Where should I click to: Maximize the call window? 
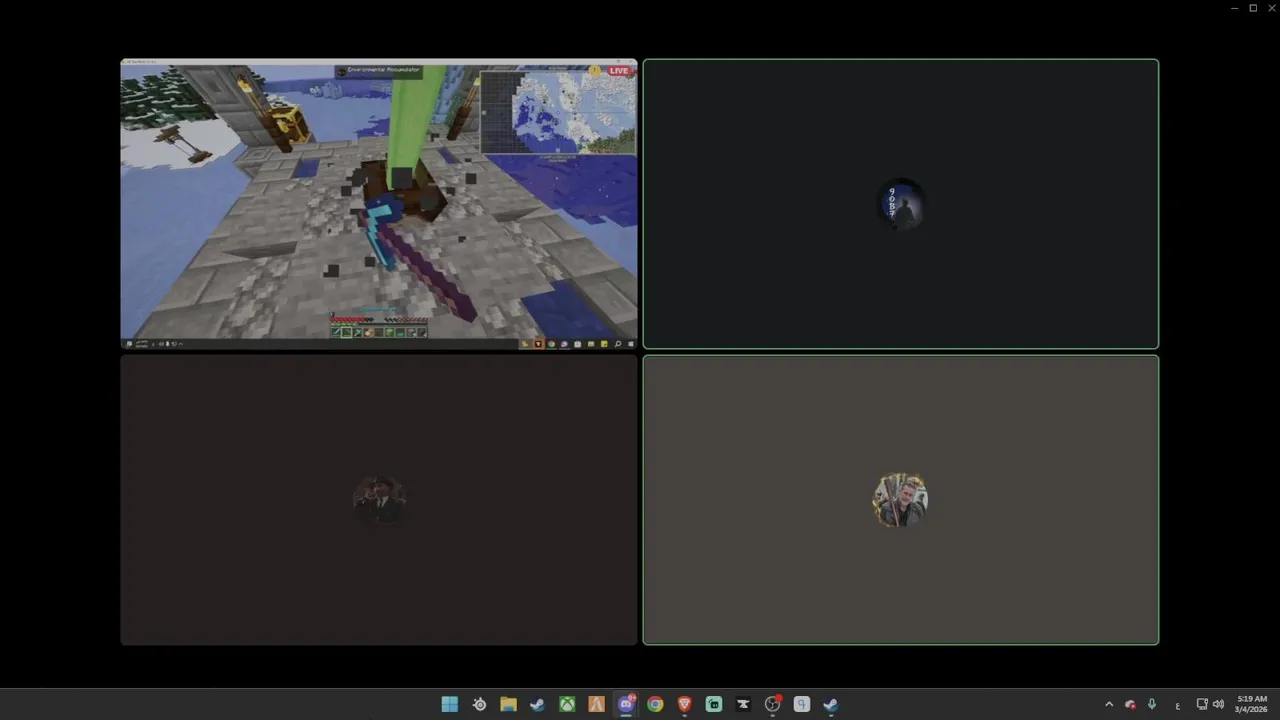[1253, 8]
